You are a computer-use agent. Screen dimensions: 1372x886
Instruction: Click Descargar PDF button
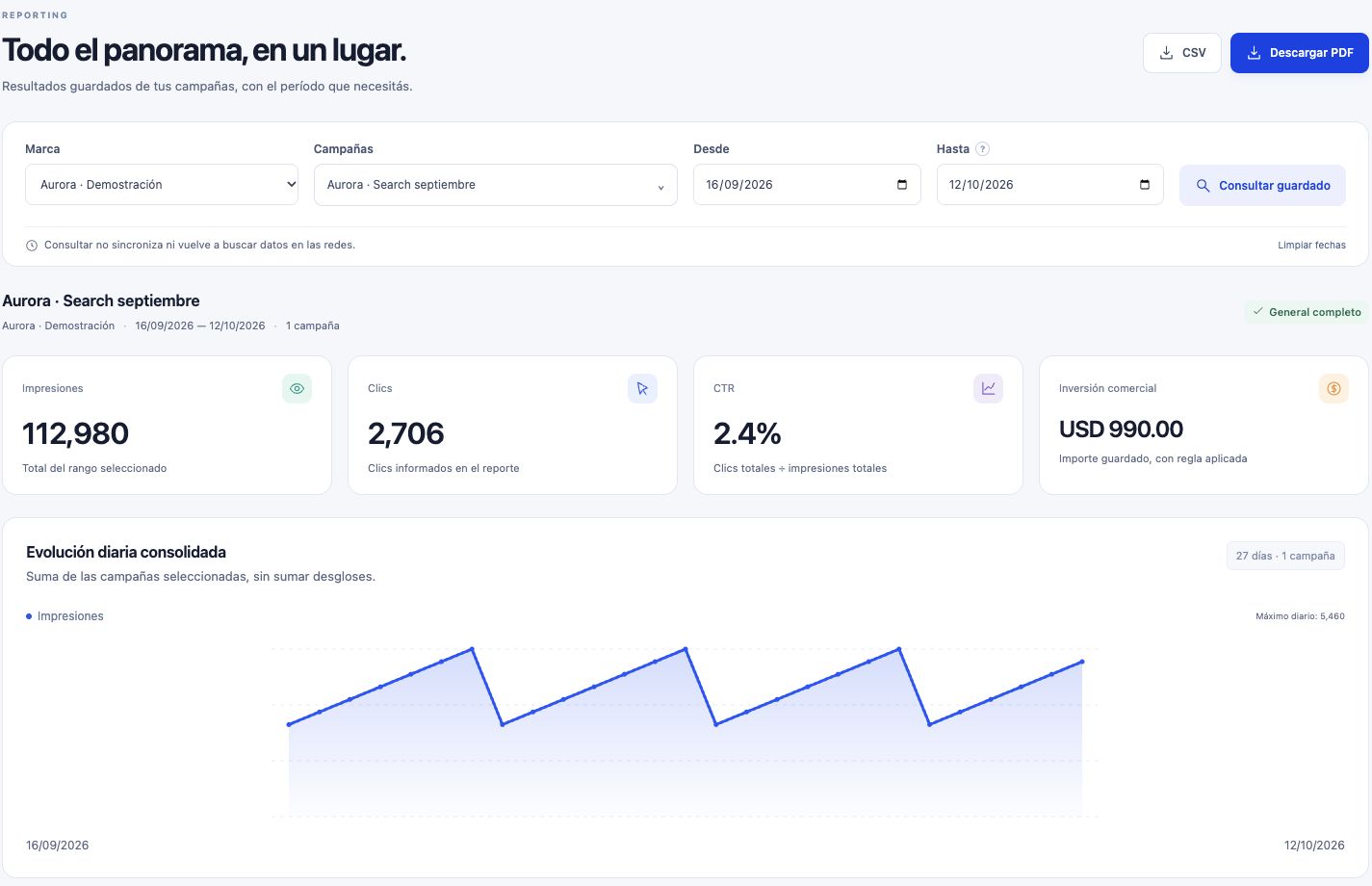(1300, 53)
